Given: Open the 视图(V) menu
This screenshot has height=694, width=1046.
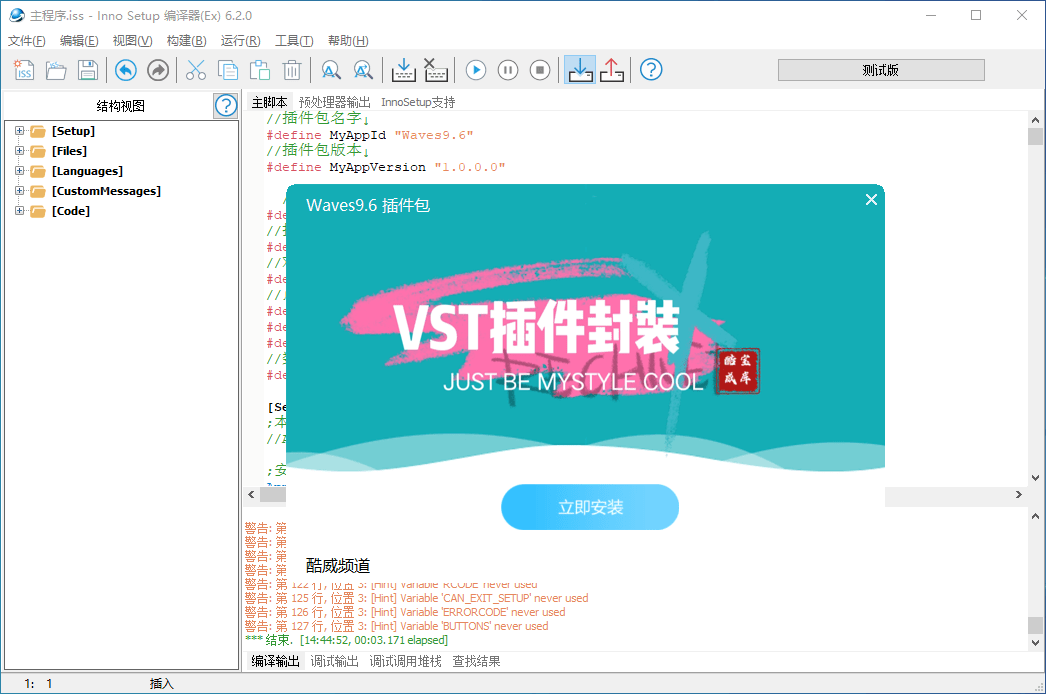Looking at the screenshot, I should coord(132,41).
